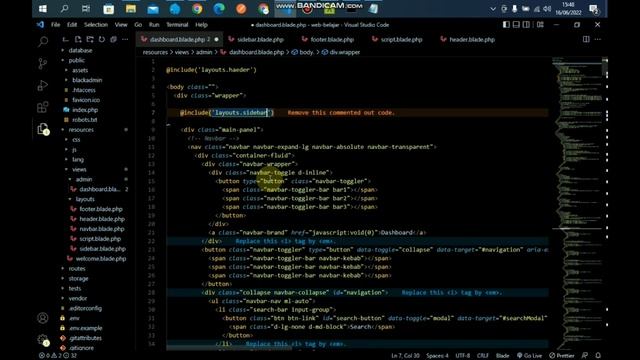This screenshot has width=640, height=360.
Task: Refresh the Explorer file tree
Action: click(102, 40)
